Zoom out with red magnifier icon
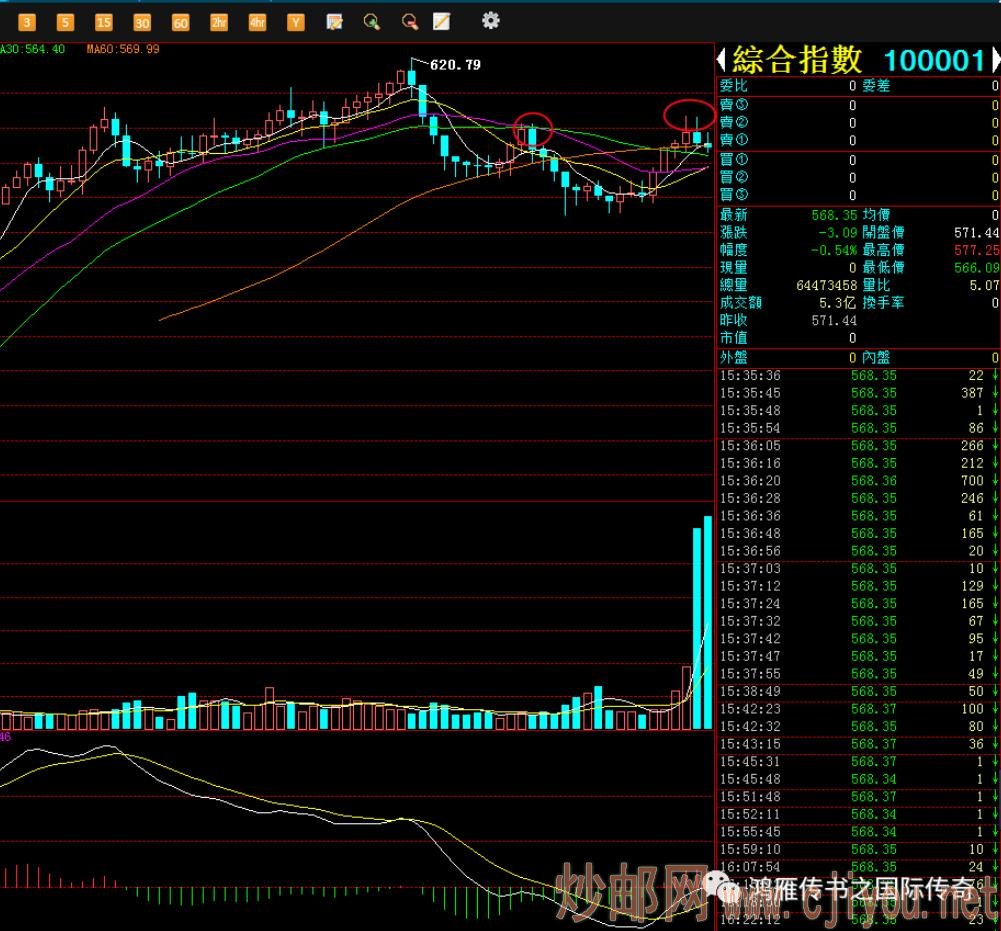The height and width of the screenshot is (931, 1001). click(409, 22)
